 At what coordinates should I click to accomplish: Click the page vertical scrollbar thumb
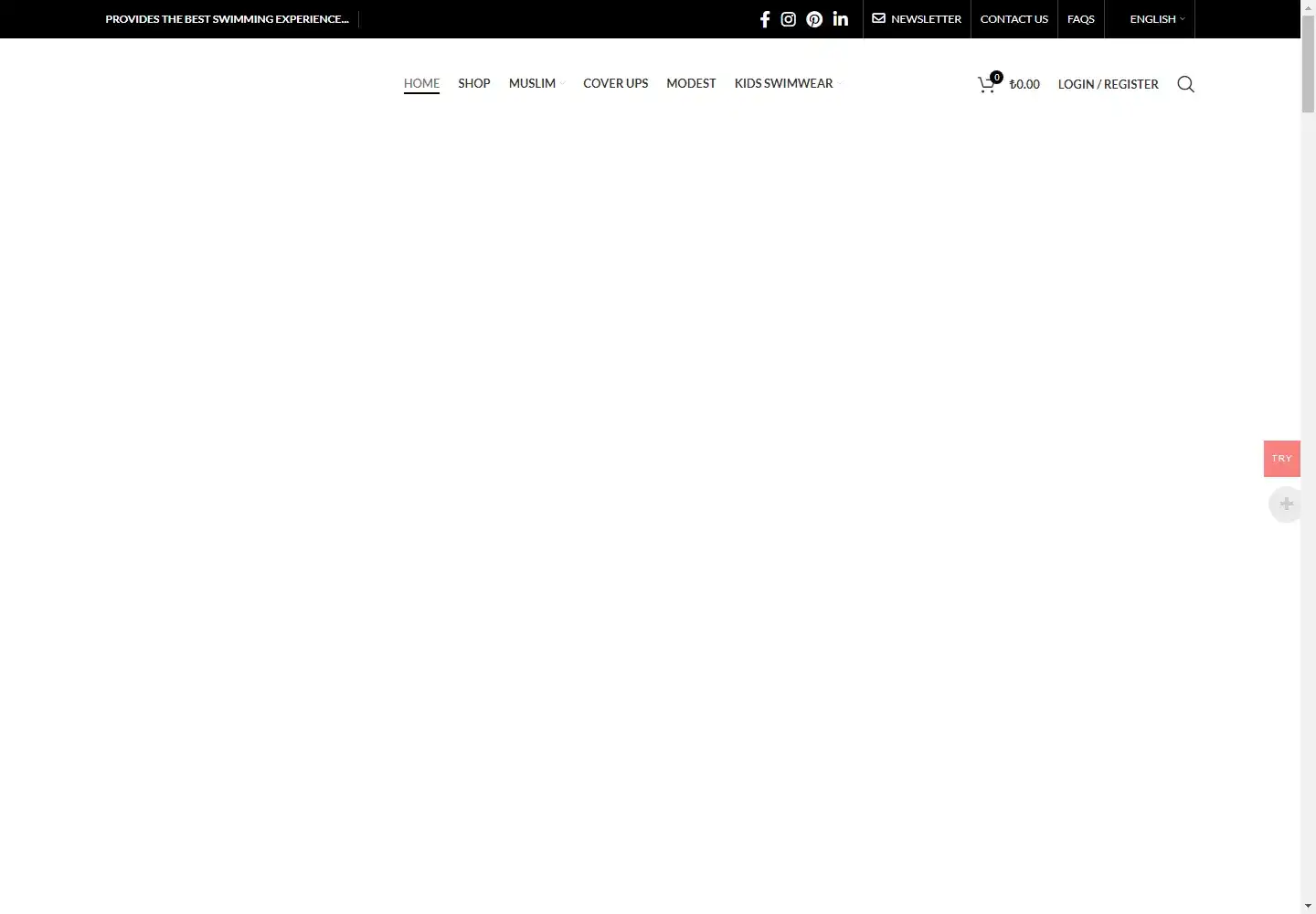tap(1308, 64)
